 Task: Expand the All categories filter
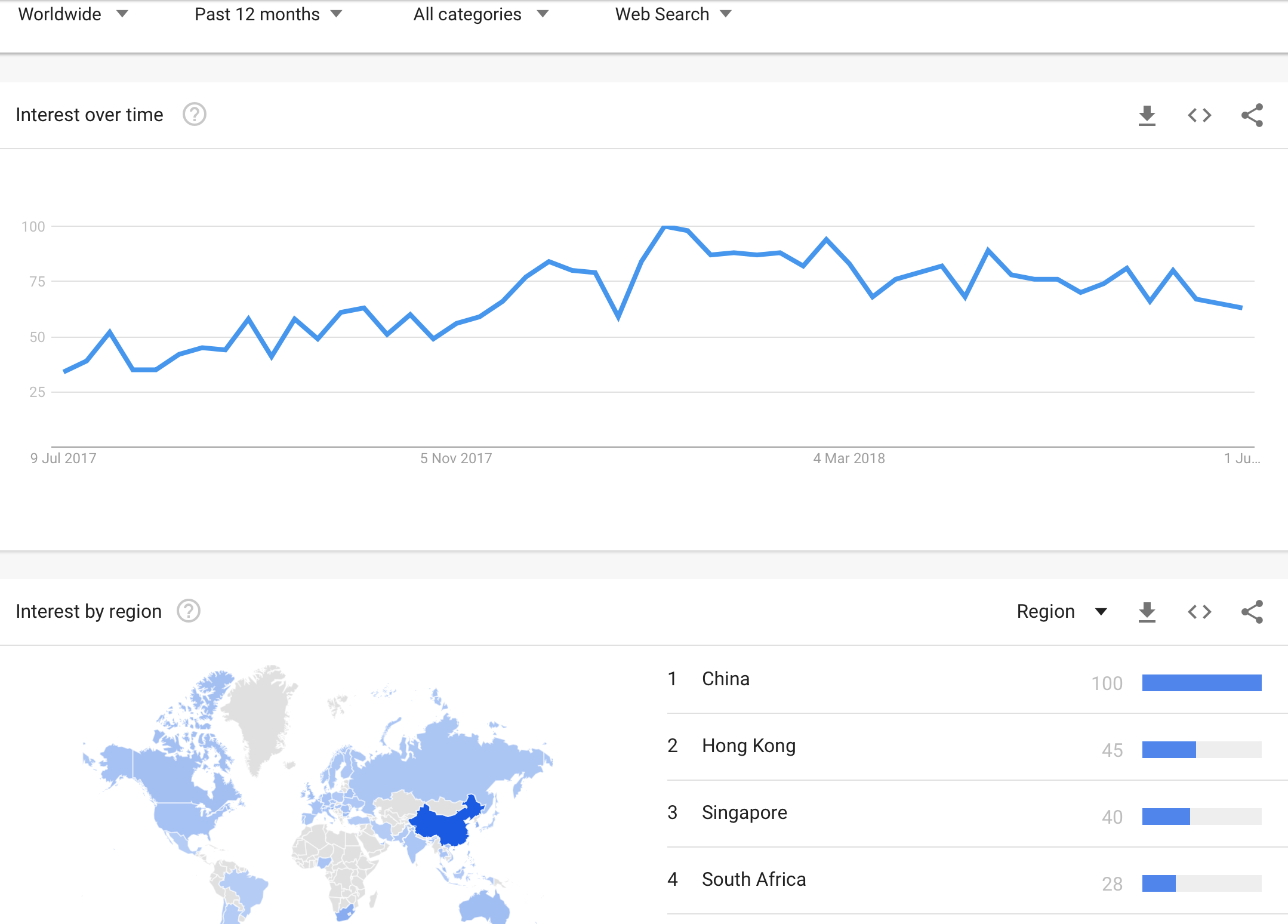pyautogui.click(x=480, y=14)
